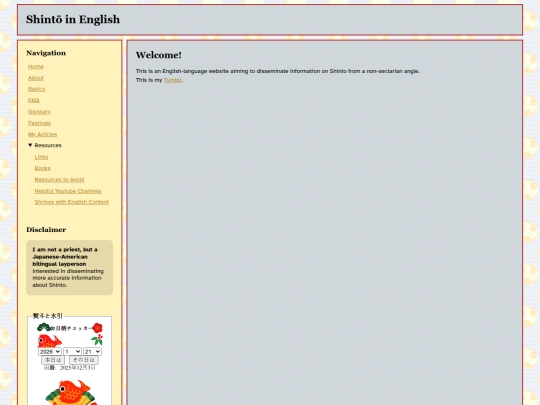Open Helpful Youtube Channels link
Screen dimensions: 540x405
(68, 191)
